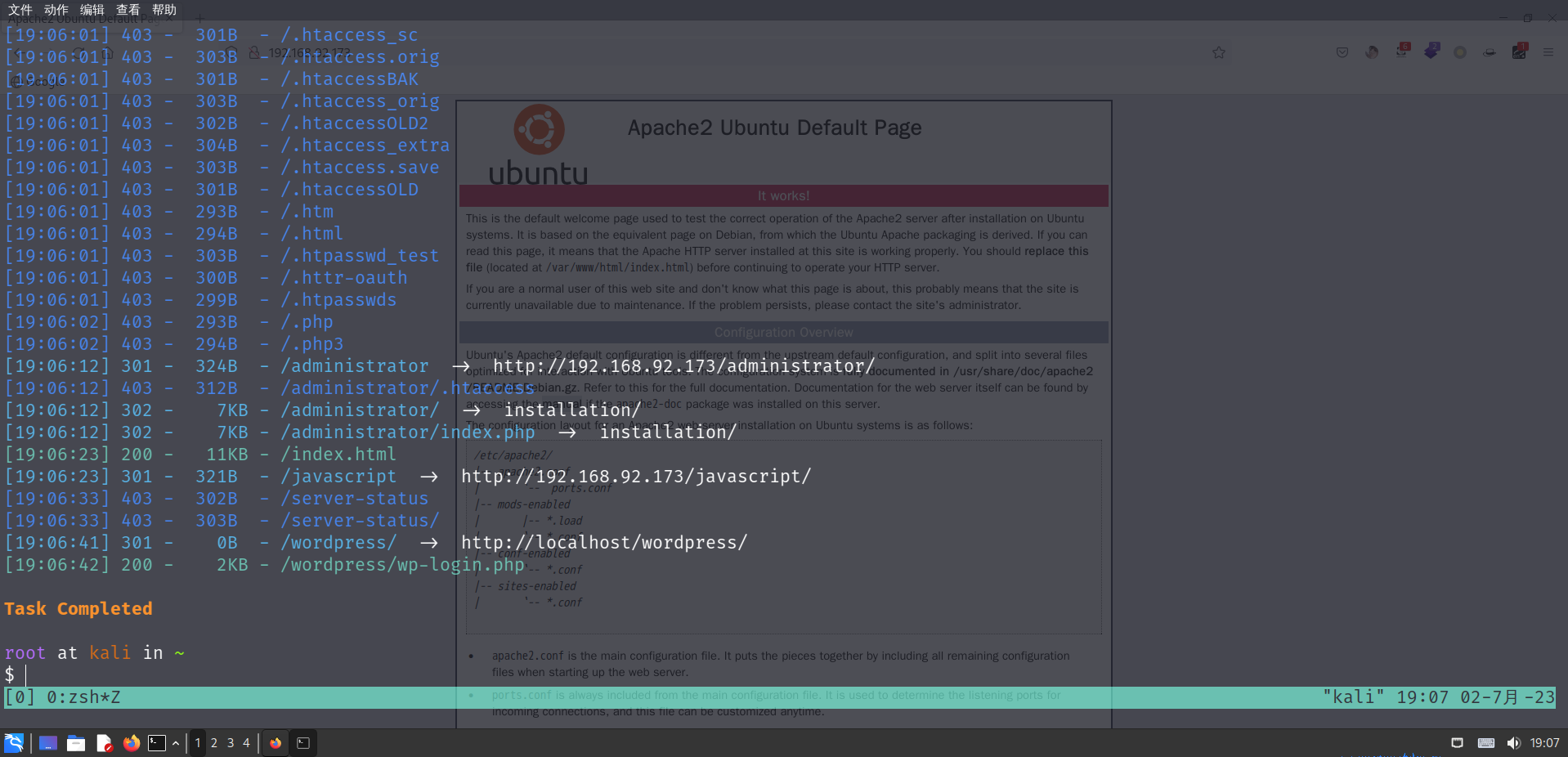Click 'http://192.168.92.173/administrator/' redirect URL
The width and height of the screenshot is (1568, 757).
[x=684, y=366]
